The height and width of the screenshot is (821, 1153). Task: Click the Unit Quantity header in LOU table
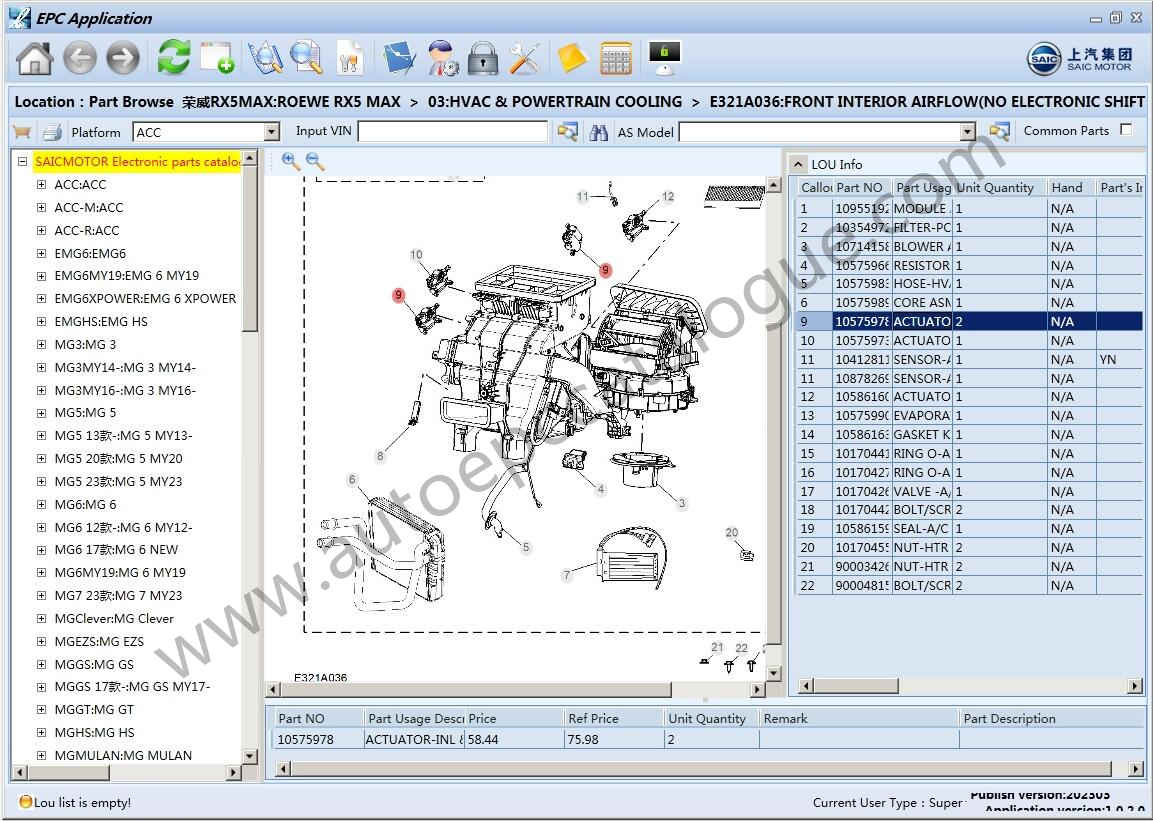(1000, 187)
